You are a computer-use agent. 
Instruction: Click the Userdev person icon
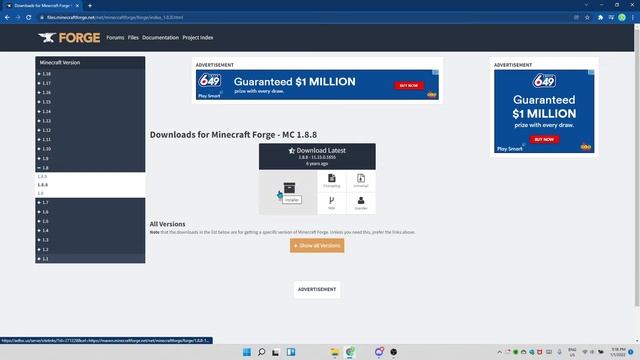click(x=361, y=200)
